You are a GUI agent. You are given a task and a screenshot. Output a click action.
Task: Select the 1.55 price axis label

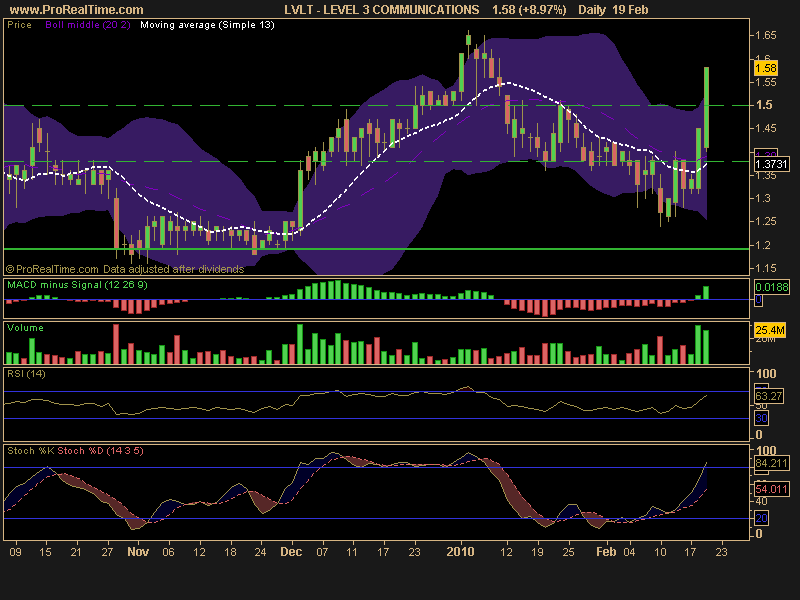[765, 82]
